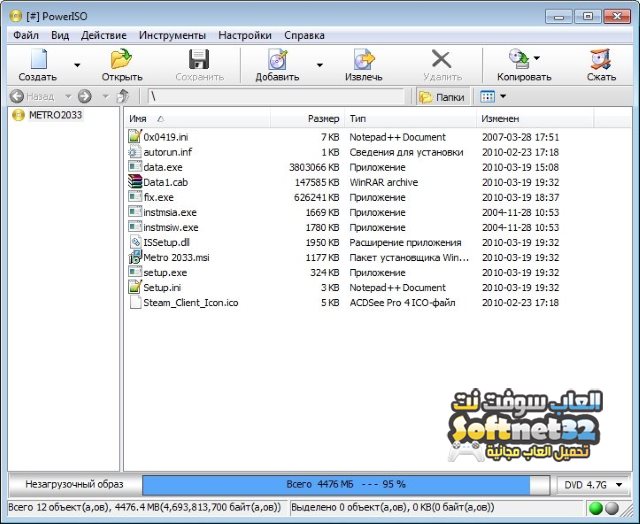This screenshot has width=640, height=524.
Task: Click the Добавить (Add) disc icon
Action: coord(278,59)
